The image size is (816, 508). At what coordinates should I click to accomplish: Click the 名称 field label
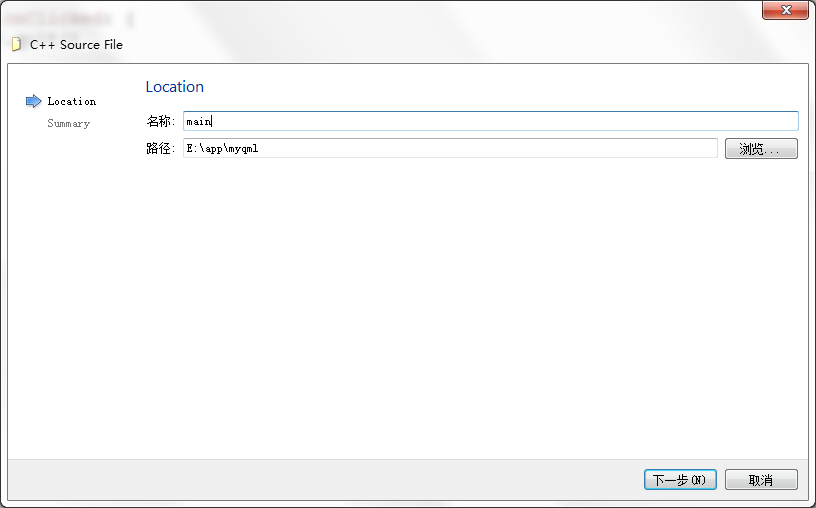pos(160,121)
